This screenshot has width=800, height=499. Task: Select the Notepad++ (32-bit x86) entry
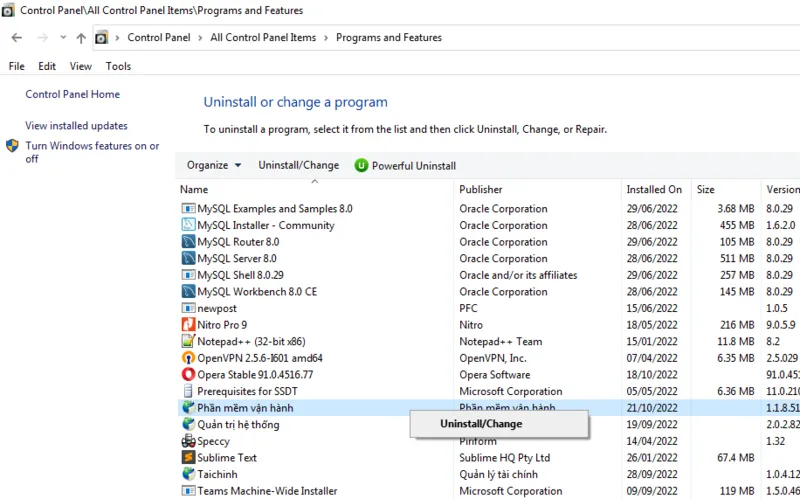point(252,341)
